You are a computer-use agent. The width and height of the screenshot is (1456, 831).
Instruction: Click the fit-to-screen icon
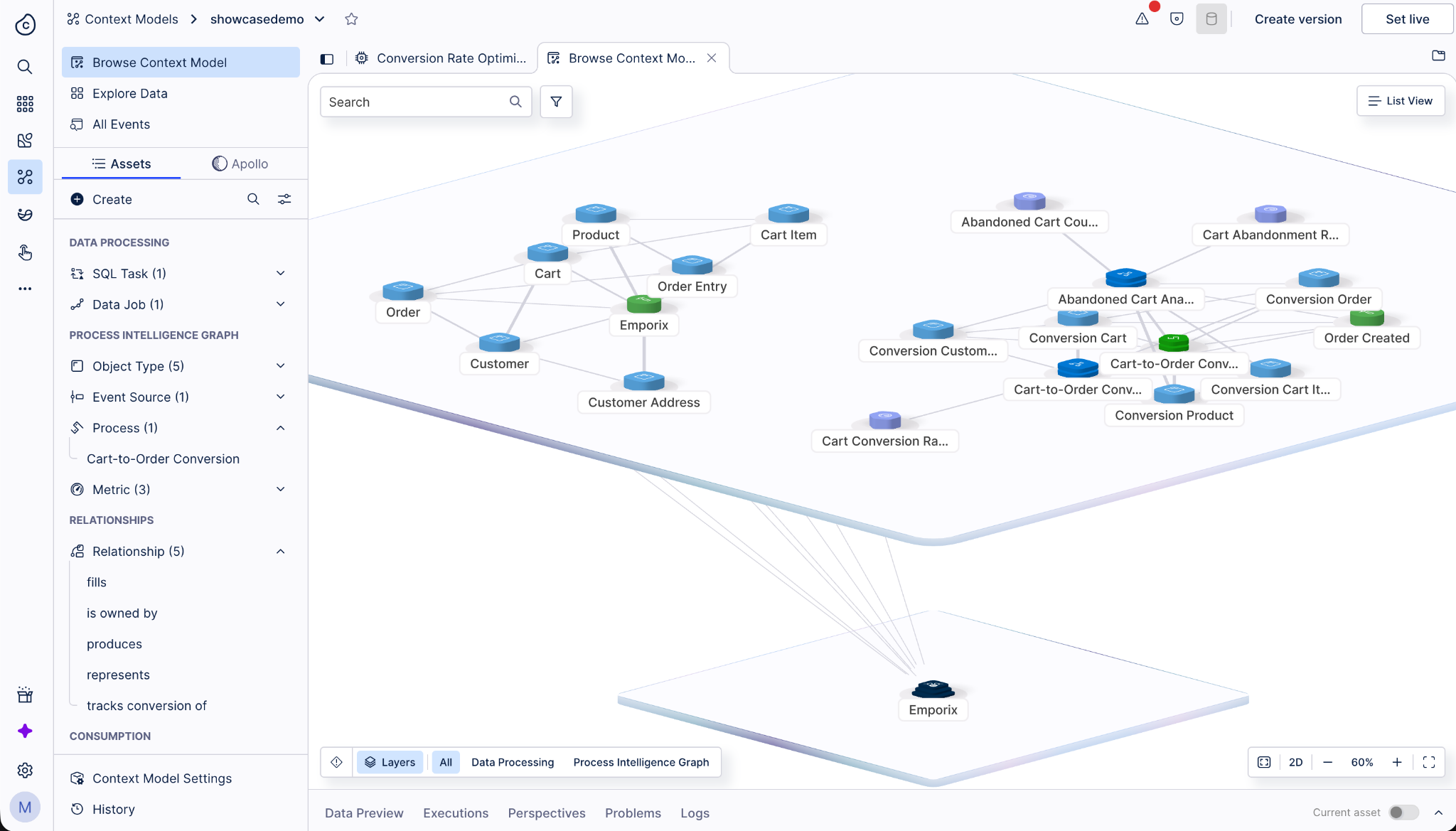click(x=1264, y=762)
